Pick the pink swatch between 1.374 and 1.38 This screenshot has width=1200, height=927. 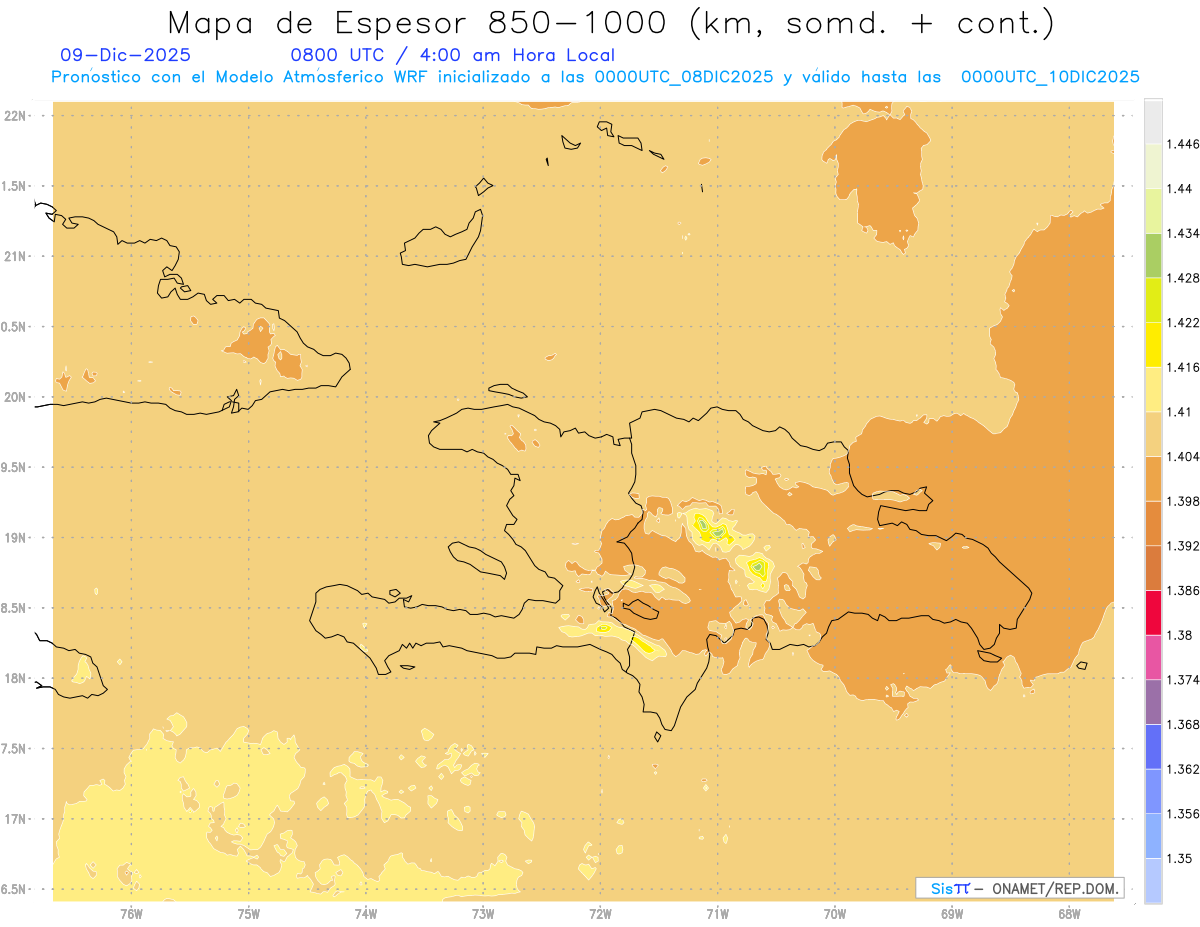point(1153,657)
